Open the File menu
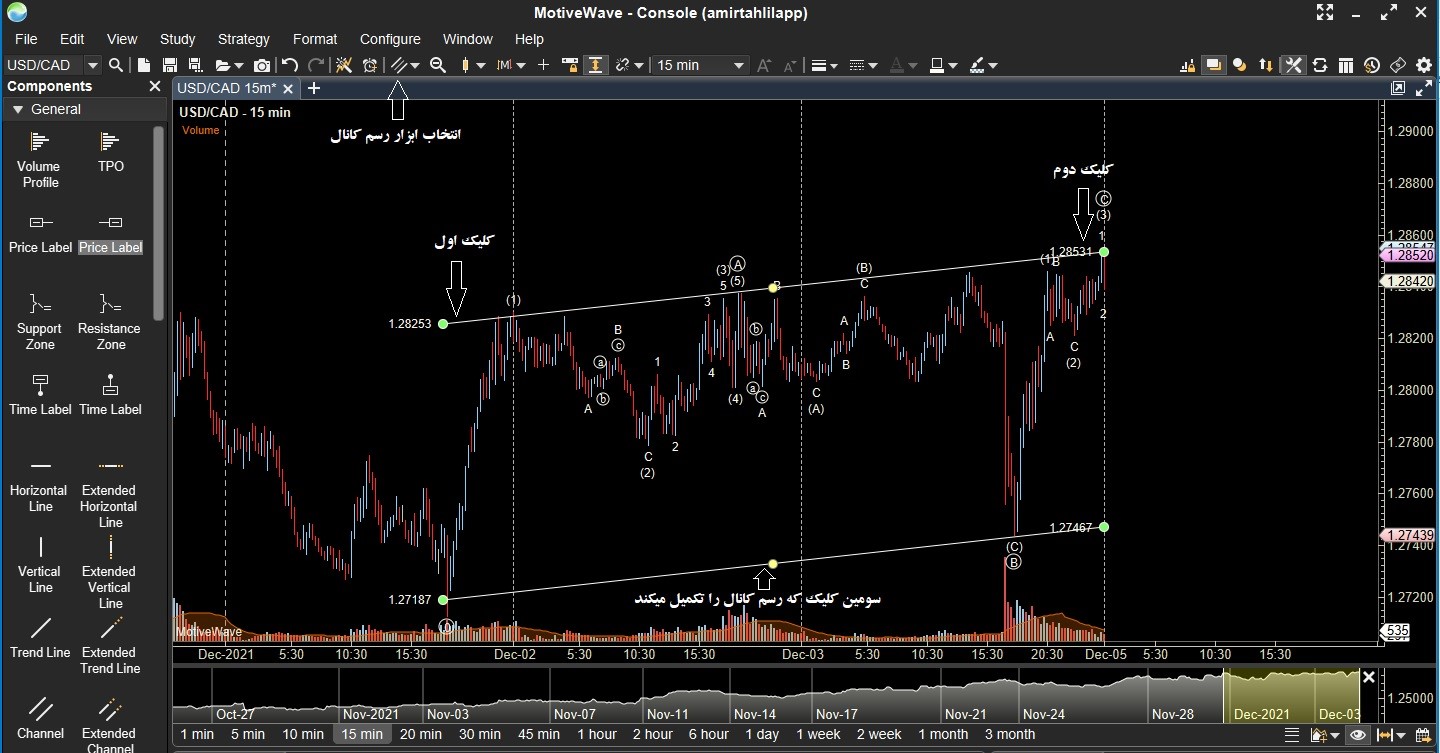This screenshot has width=1440, height=753. point(26,39)
